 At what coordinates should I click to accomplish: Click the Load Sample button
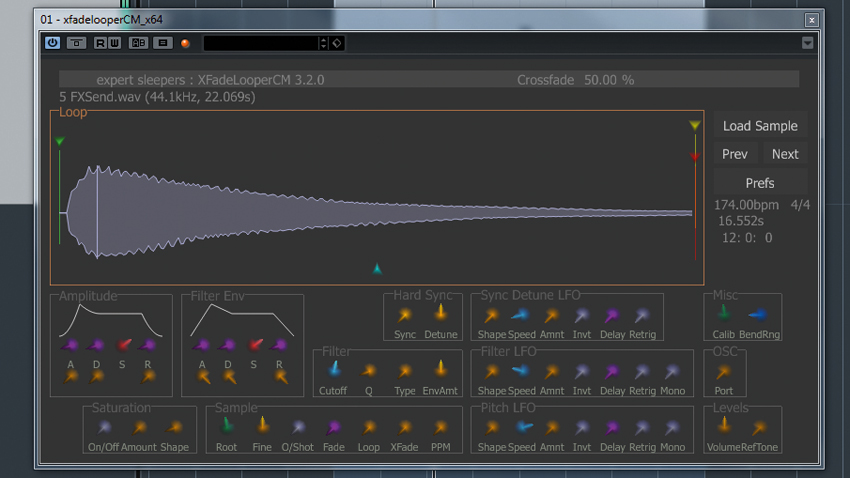760,126
